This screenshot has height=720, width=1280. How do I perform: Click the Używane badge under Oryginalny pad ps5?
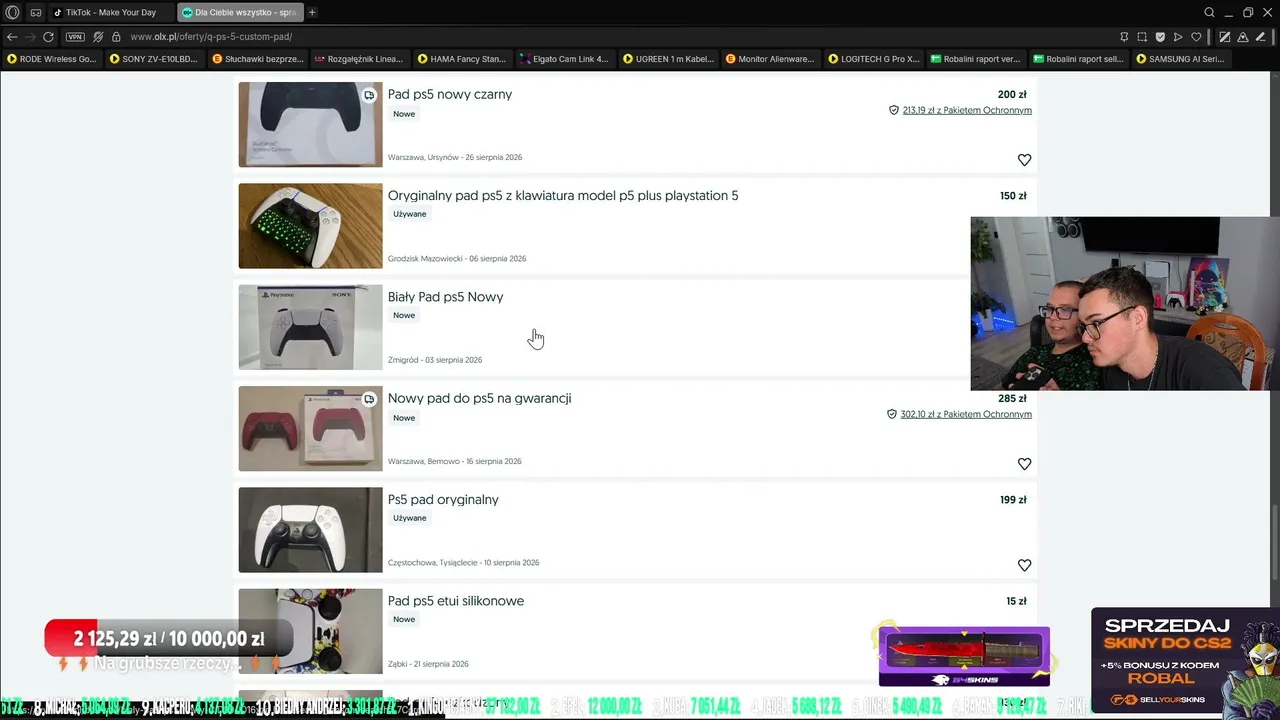[x=410, y=214]
